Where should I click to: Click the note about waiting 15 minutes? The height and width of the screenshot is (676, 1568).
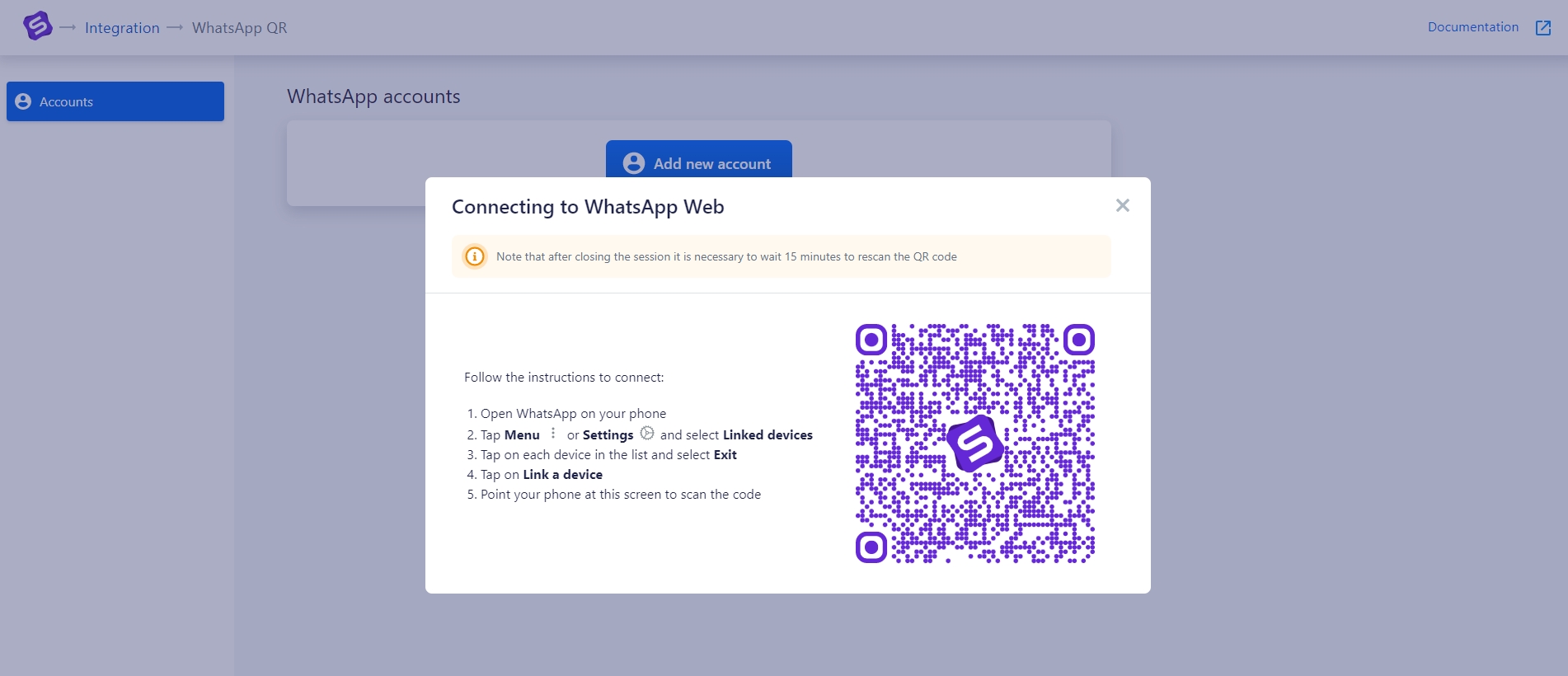coord(726,256)
